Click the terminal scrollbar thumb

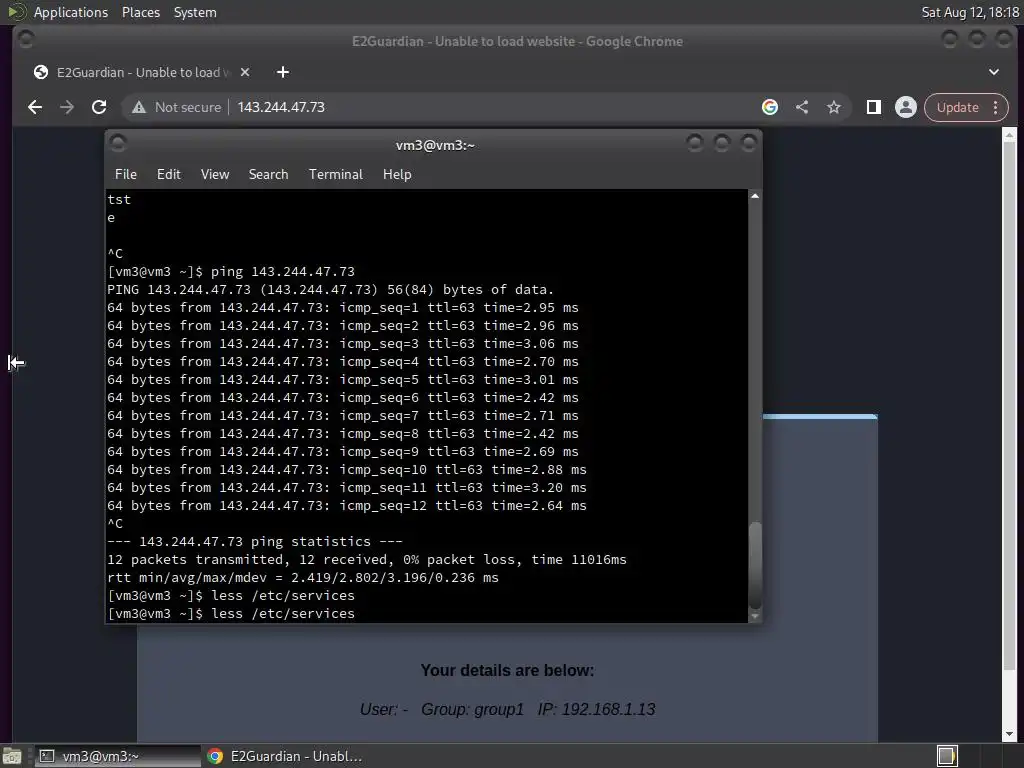tap(755, 565)
